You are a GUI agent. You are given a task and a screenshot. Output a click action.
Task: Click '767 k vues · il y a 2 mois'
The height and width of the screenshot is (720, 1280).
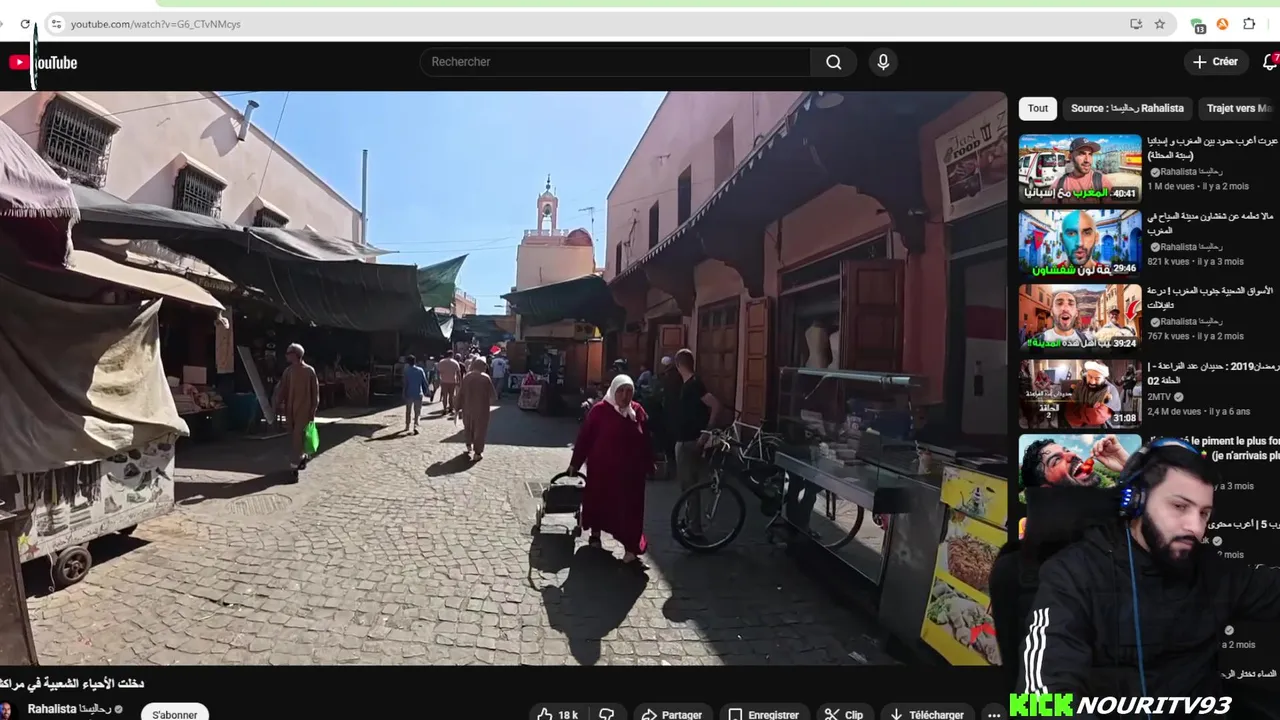click(x=1195, y=337)
